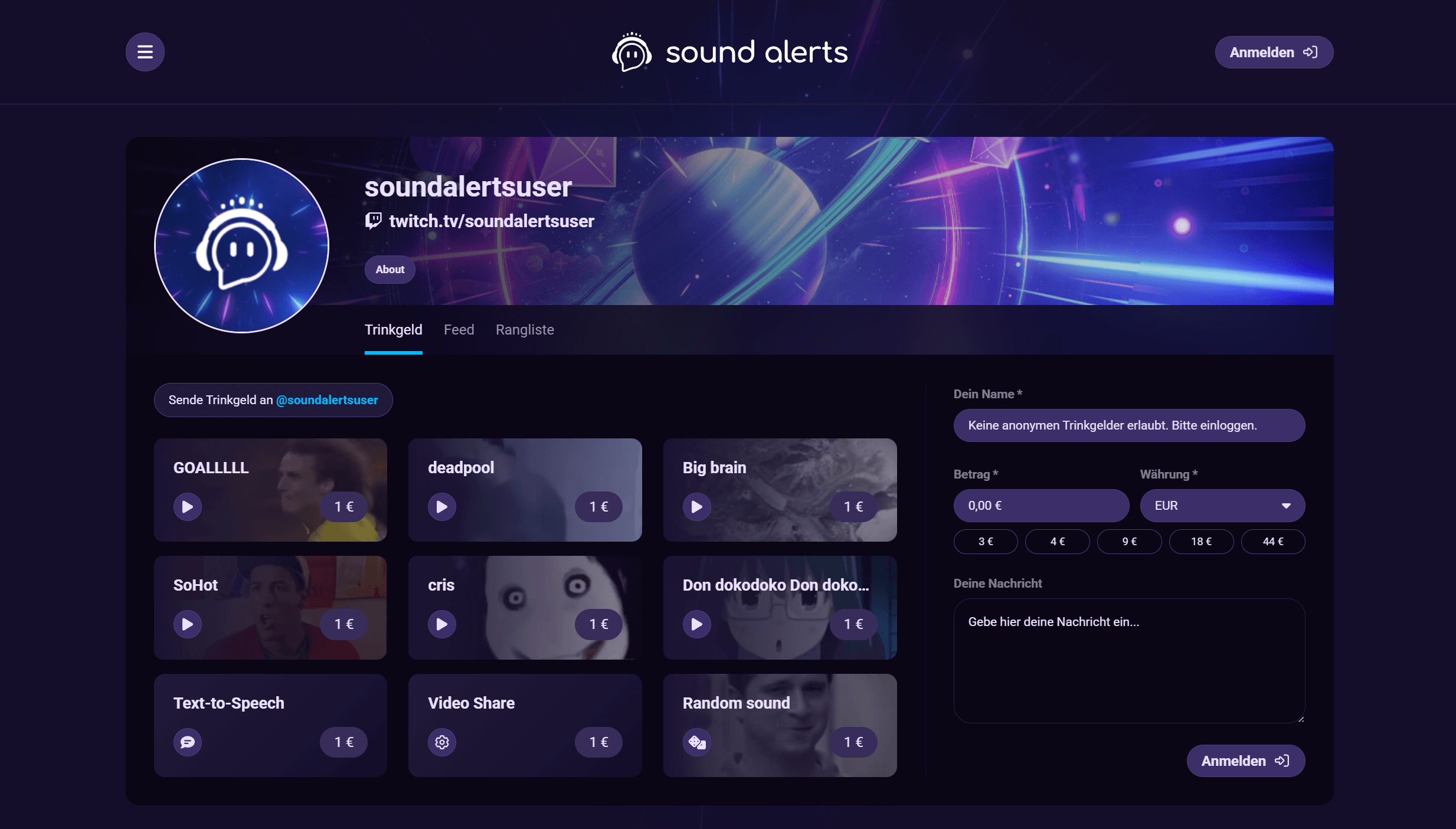Open the Währung EUR dropdown

point(1222,506)
